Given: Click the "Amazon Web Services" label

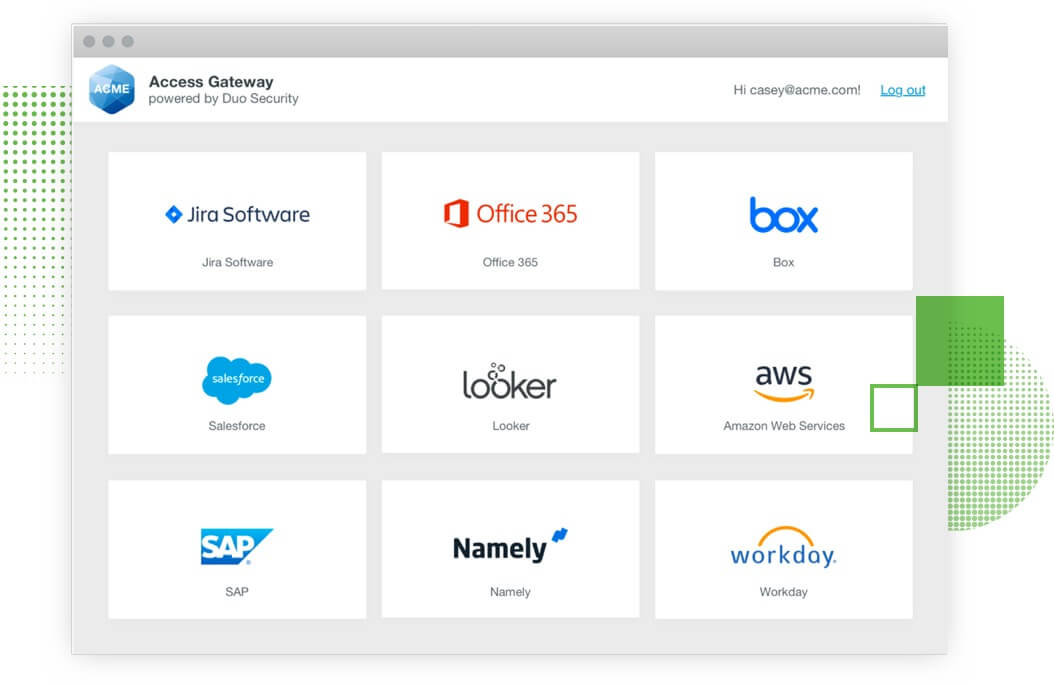Looking at the screenshot, I should (783, 426).
